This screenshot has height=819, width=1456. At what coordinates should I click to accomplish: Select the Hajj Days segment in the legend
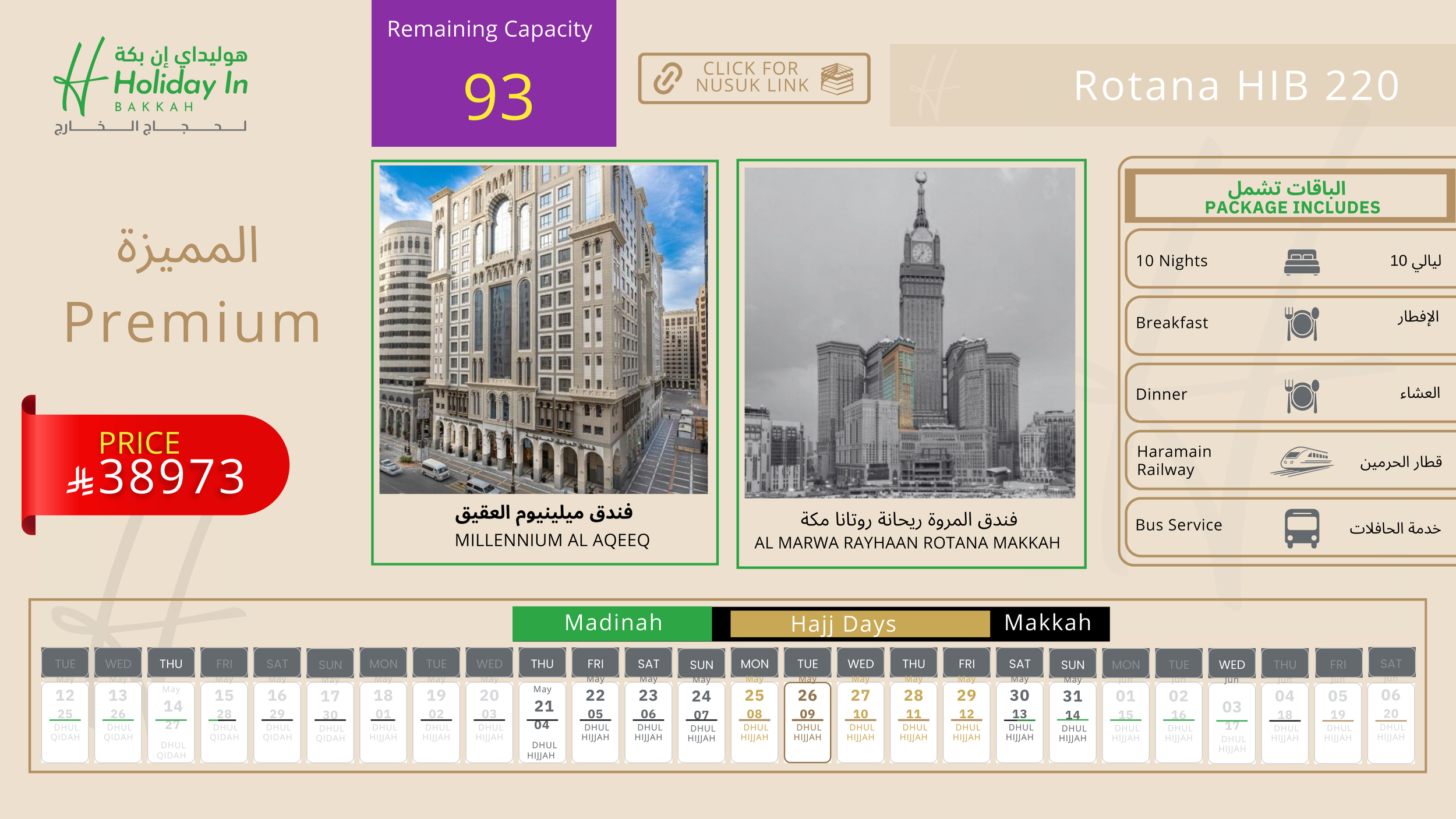843,624
